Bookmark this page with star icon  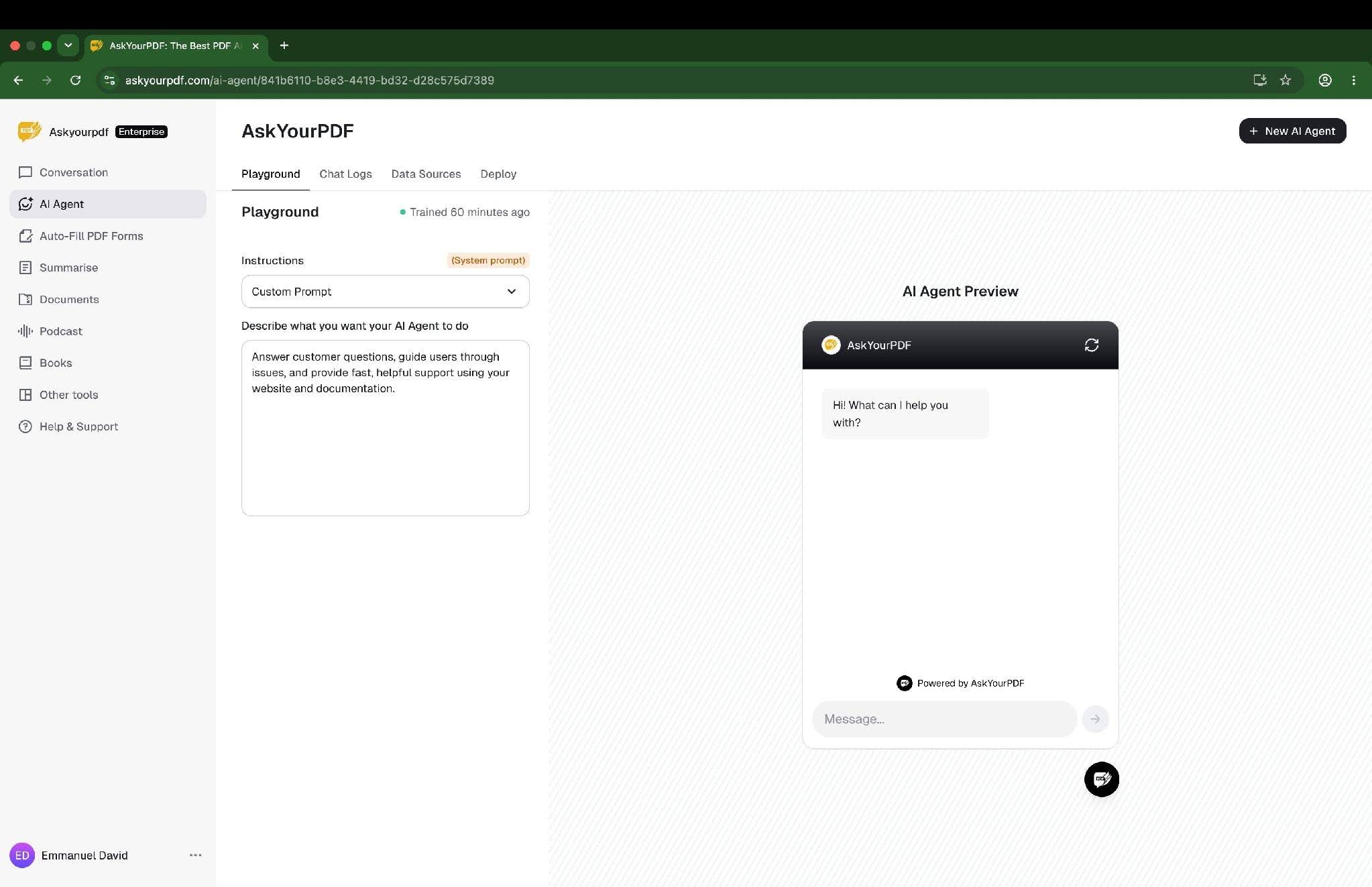[1285, 80]
